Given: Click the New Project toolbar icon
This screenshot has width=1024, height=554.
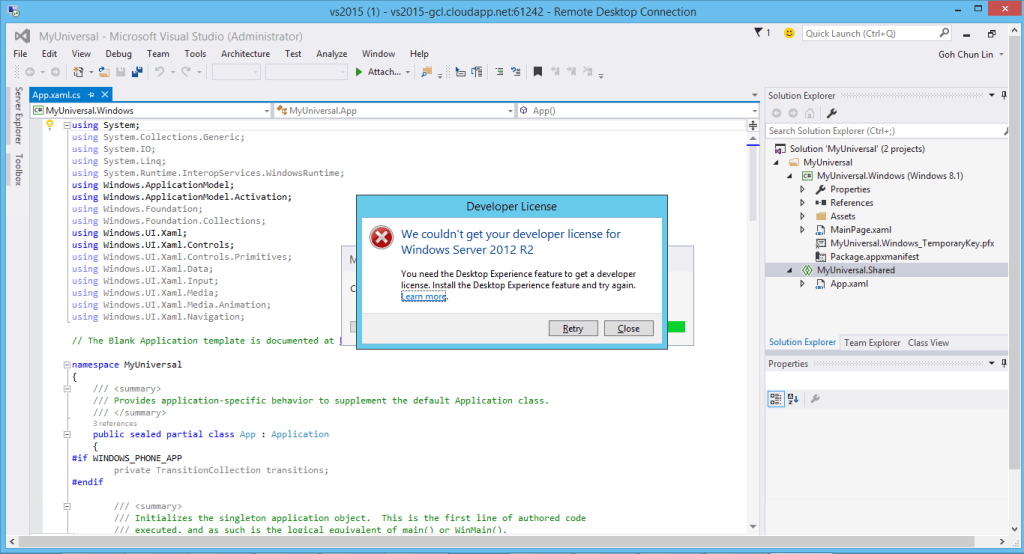Looking at the screenshot, I should pos(78,72).
